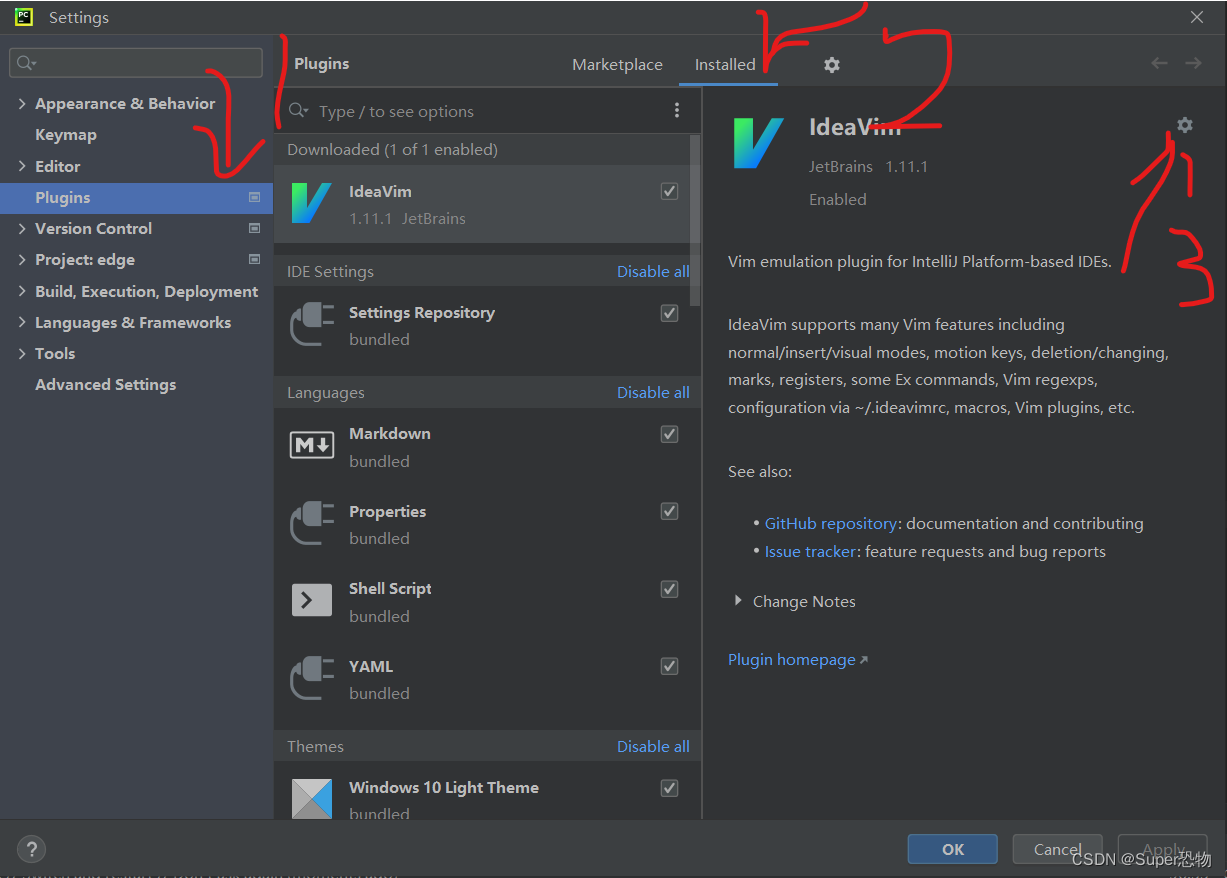Click the PyCharm logo in title bar
Screen dimensions: 1227x878
click(x=24, y=17)
